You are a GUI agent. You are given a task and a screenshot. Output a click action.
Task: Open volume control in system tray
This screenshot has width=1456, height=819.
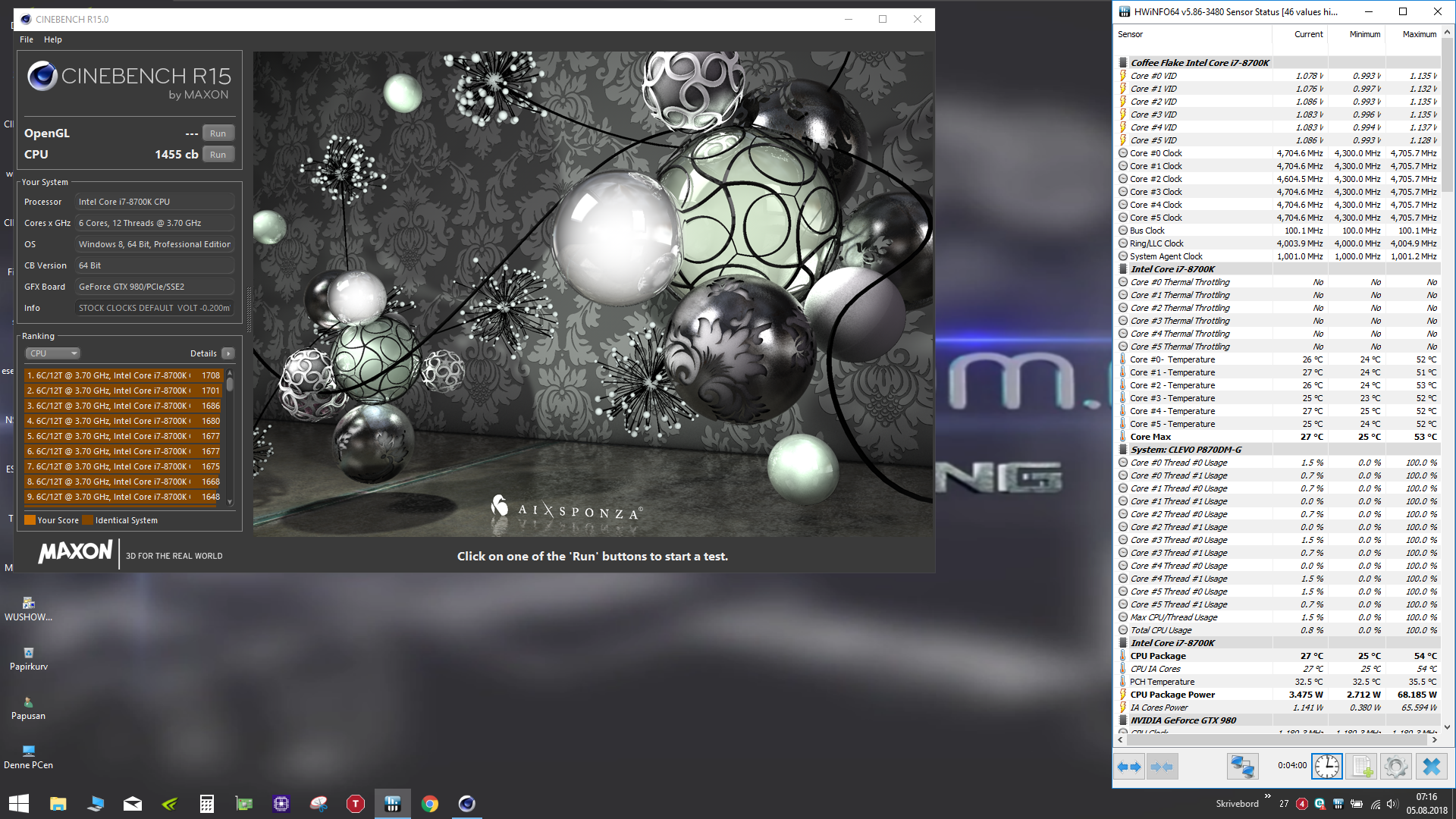[x=1392, y=804]
